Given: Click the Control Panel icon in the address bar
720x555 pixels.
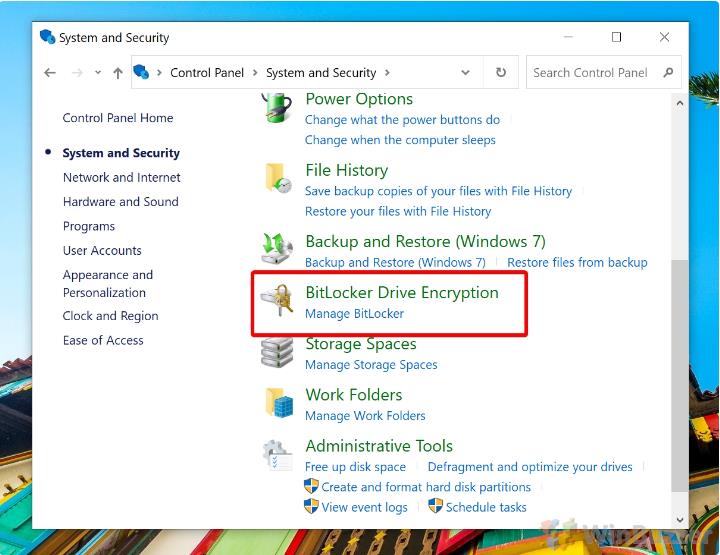Looking at the screenshot, I should point(141,72).
